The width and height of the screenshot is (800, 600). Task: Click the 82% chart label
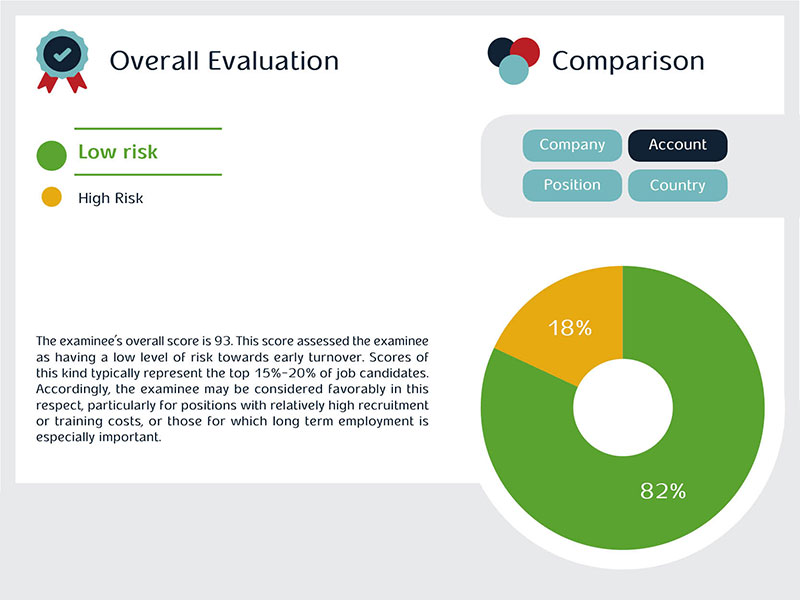point(662,490)
